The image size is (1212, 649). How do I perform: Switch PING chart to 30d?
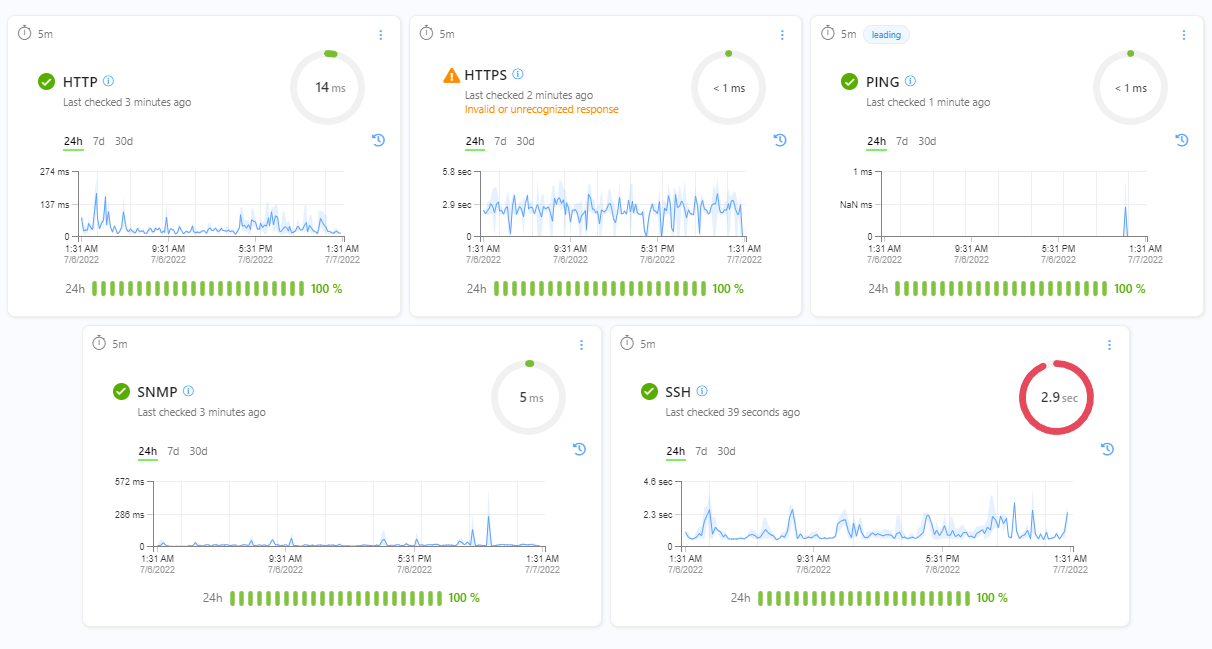(x=927, y=141)
